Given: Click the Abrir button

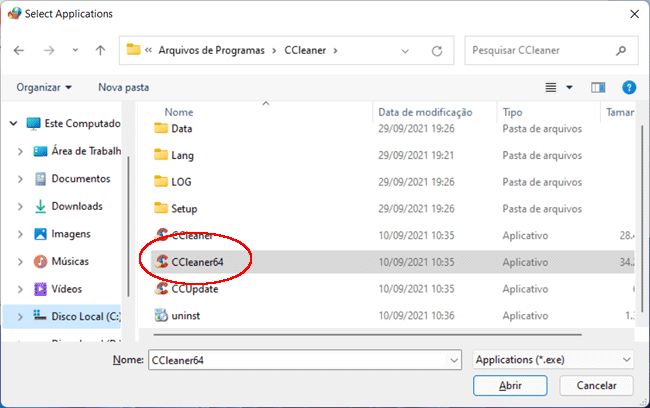Looking at the screenshot, I should click(510, 385).
